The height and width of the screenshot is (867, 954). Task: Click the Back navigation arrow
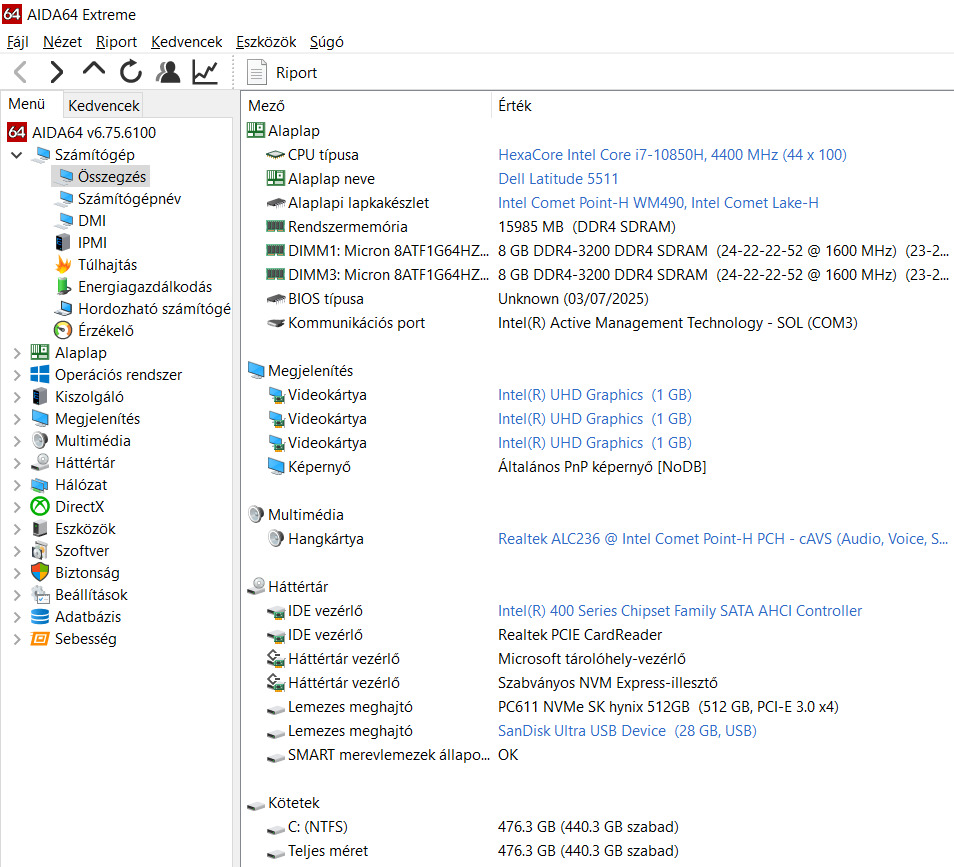pos(20,72)
